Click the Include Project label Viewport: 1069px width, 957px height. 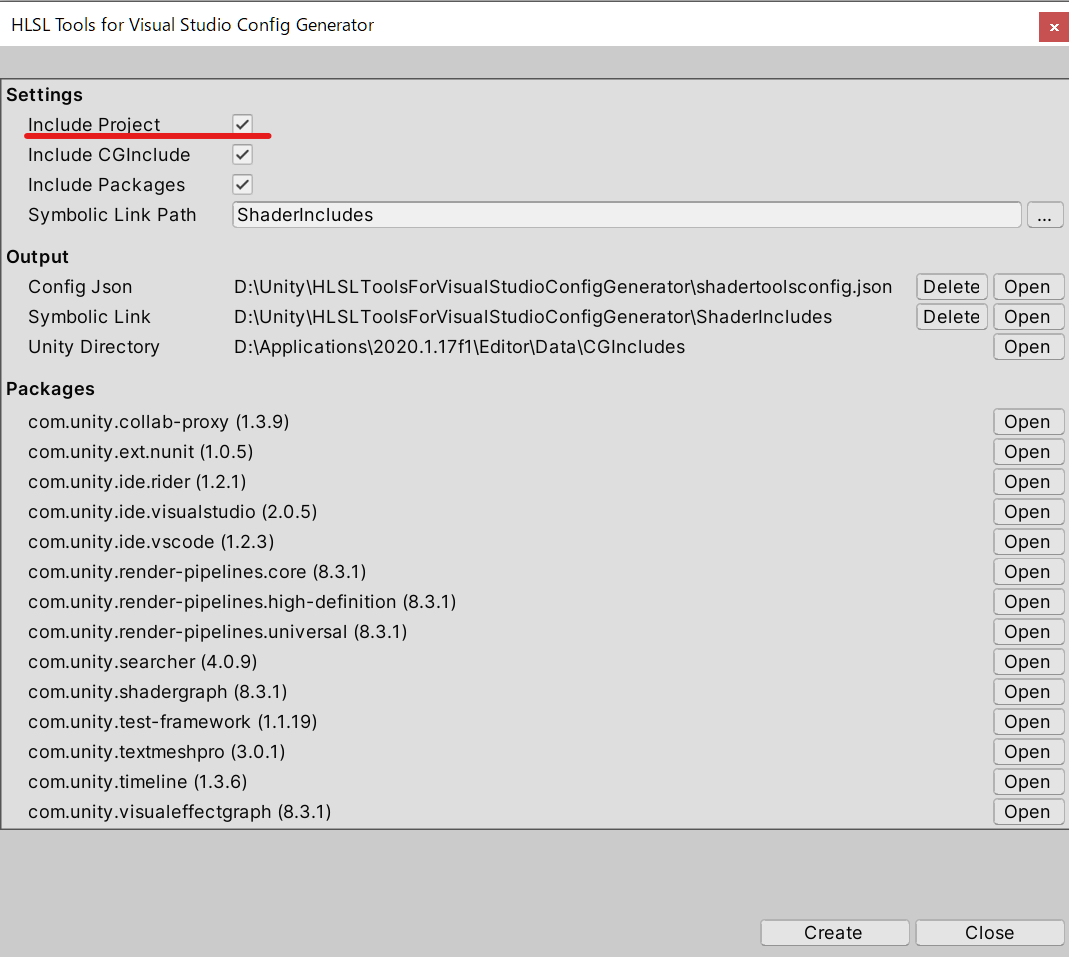click(94, 125)
